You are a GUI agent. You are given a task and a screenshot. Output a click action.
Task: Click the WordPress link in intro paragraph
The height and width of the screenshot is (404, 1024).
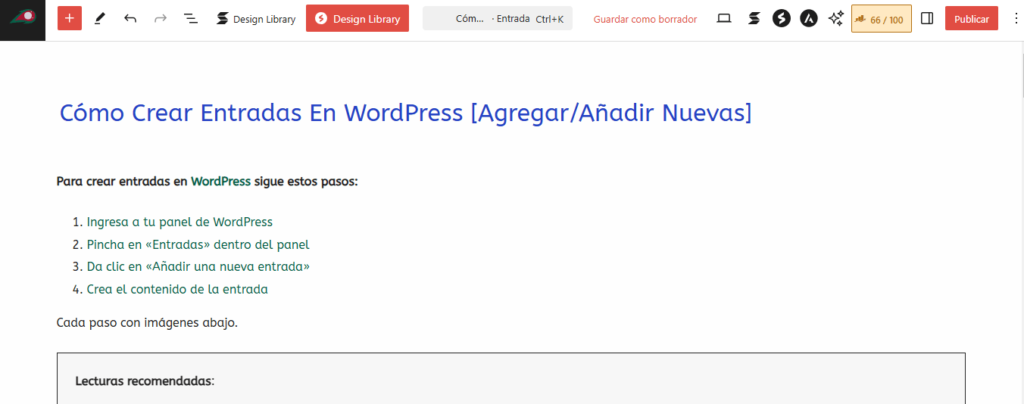[221, 181]
